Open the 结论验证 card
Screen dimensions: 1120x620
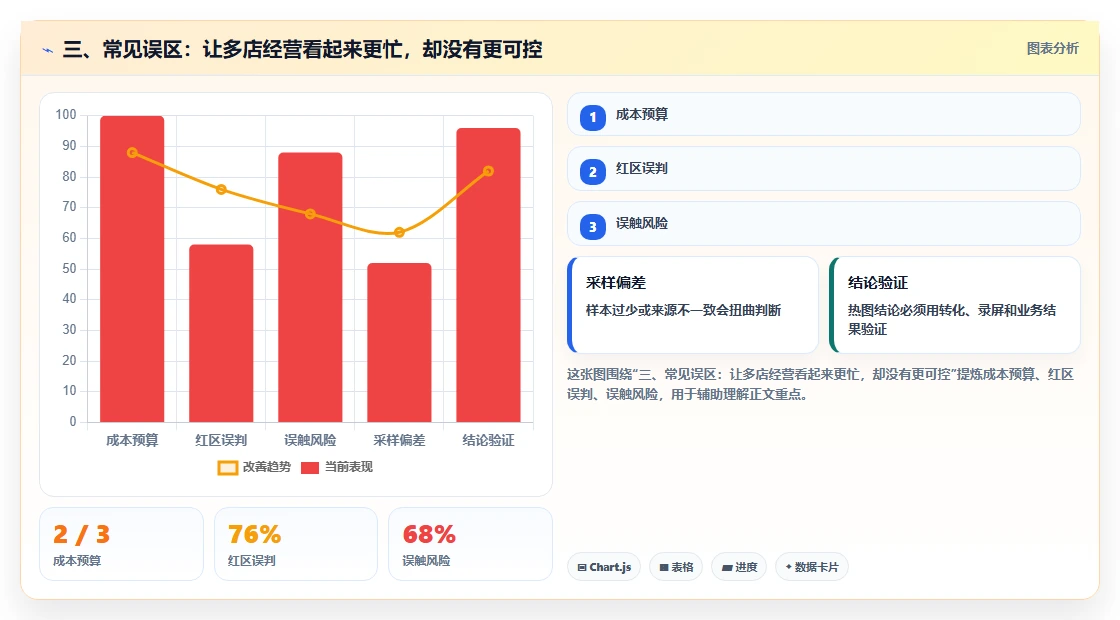(955, 305)
